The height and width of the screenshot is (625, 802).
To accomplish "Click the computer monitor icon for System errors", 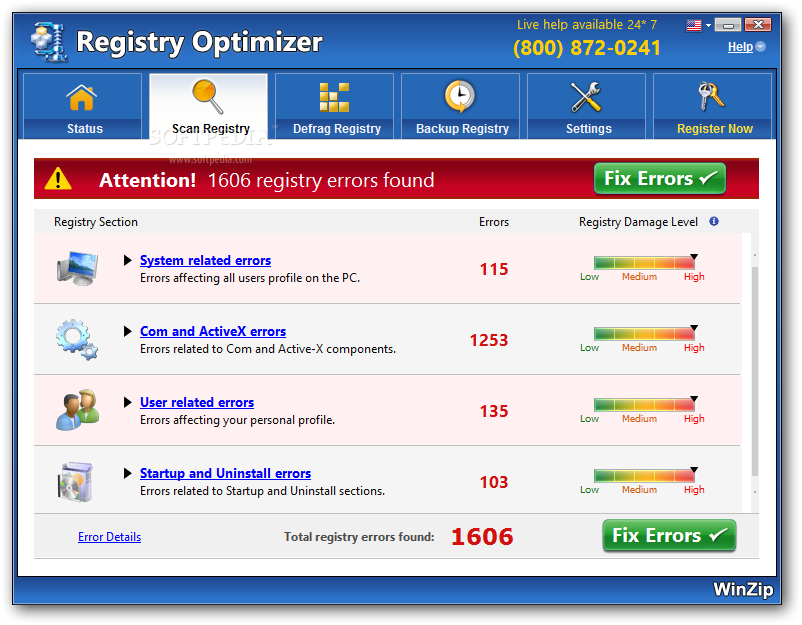I will coord(77,268).
